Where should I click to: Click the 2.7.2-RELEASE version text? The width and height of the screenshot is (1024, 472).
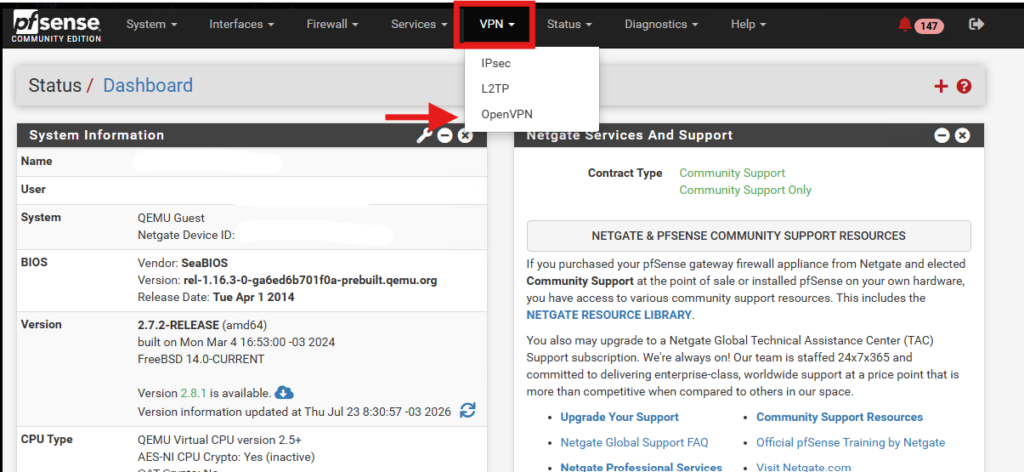[178, 324]
